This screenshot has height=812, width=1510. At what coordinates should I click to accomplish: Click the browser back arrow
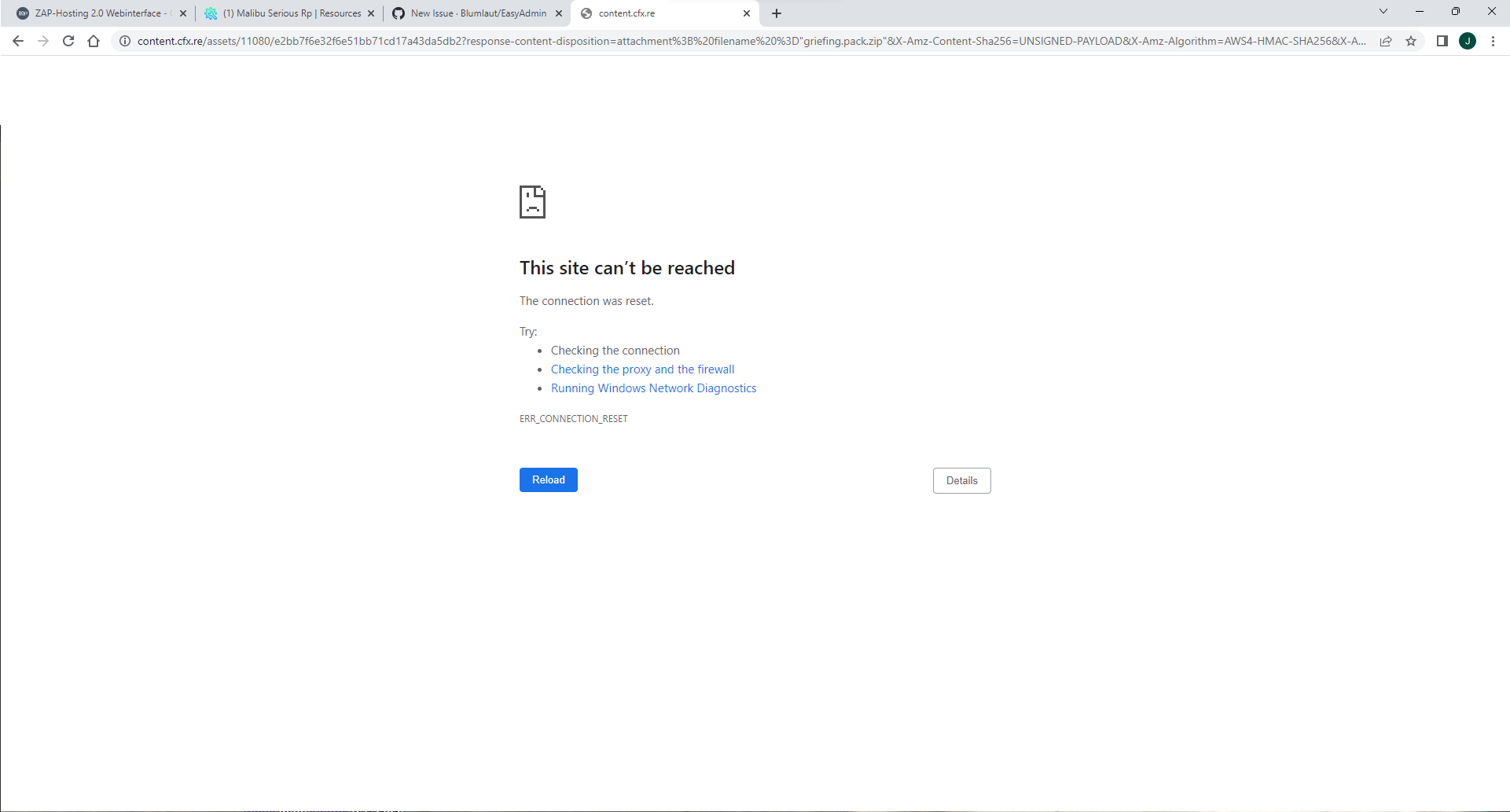(x=18, y=41)
